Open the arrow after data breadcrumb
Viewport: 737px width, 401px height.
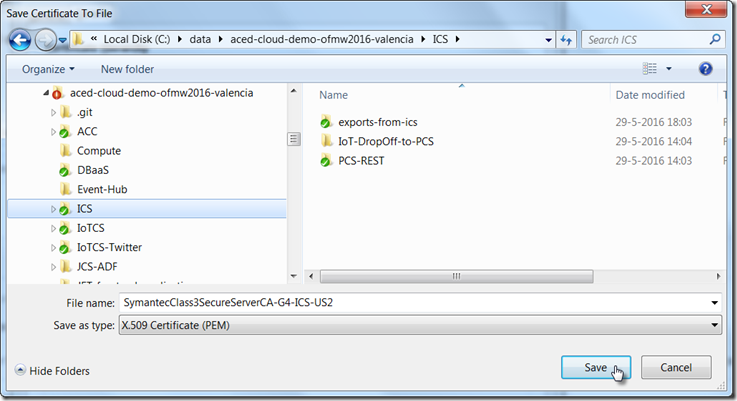(x=220, y=39)
